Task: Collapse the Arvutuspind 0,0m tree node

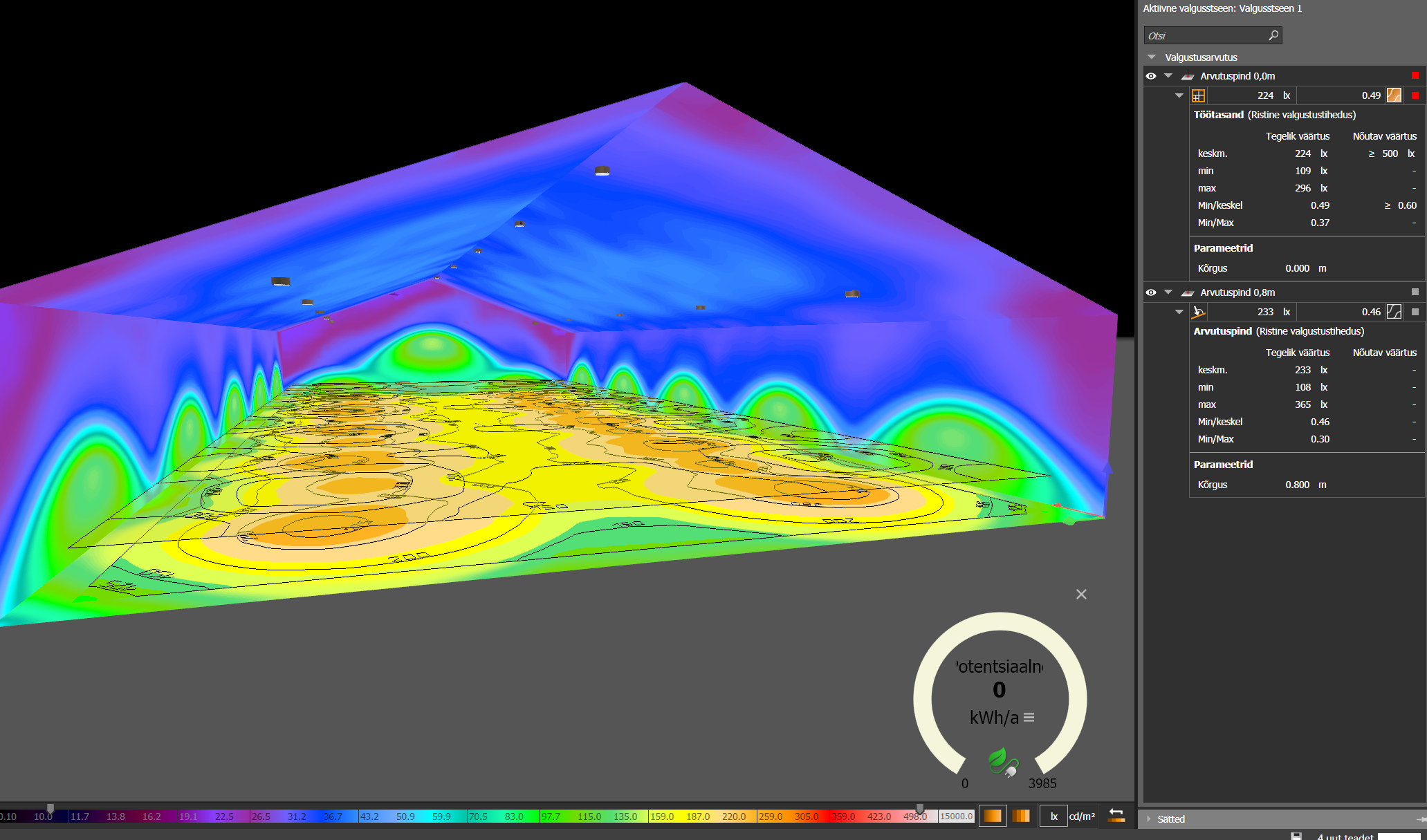Action: [x=1168, y=76]
